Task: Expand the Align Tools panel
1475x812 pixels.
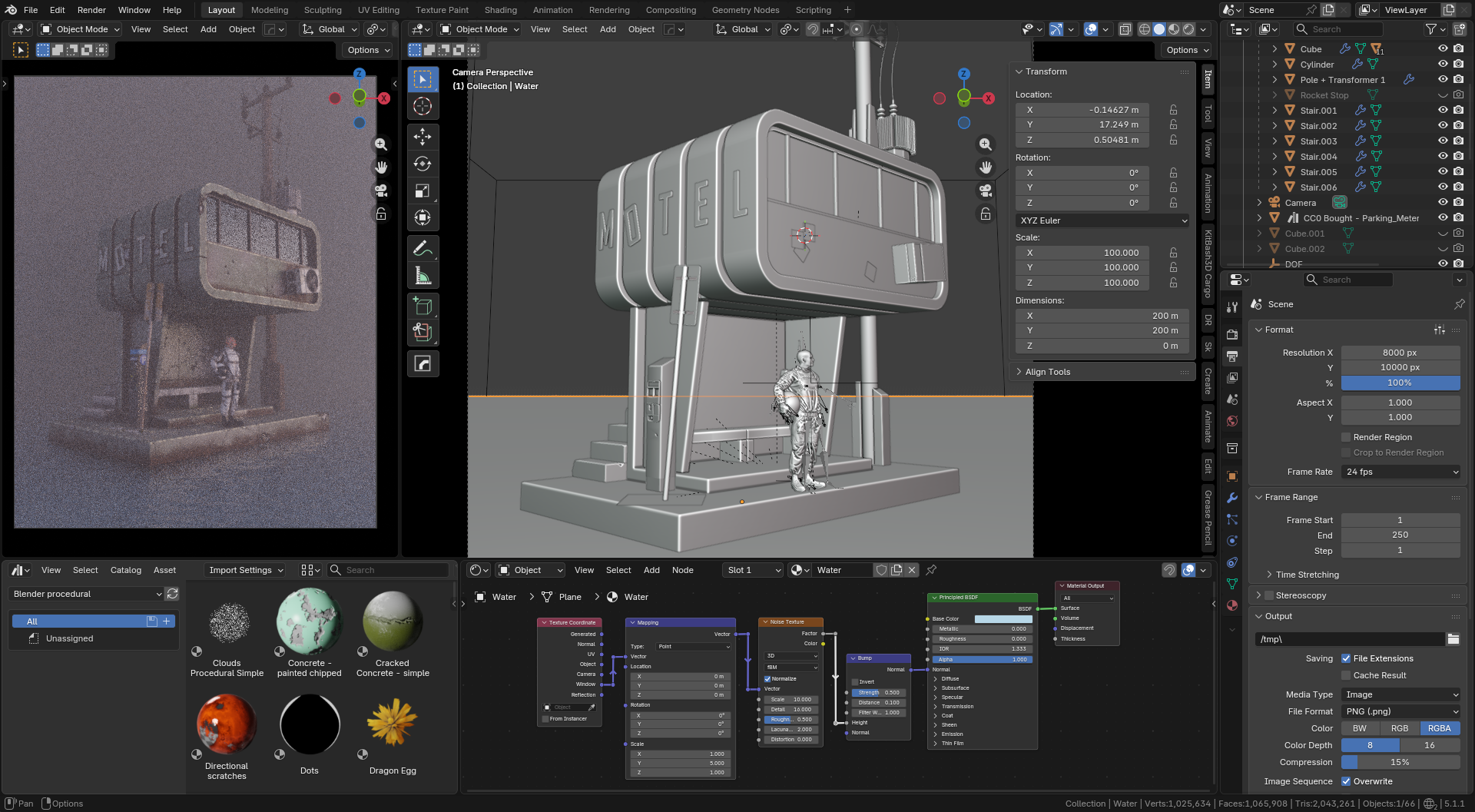Action: pyautogui.click(x=1047, y=372)
